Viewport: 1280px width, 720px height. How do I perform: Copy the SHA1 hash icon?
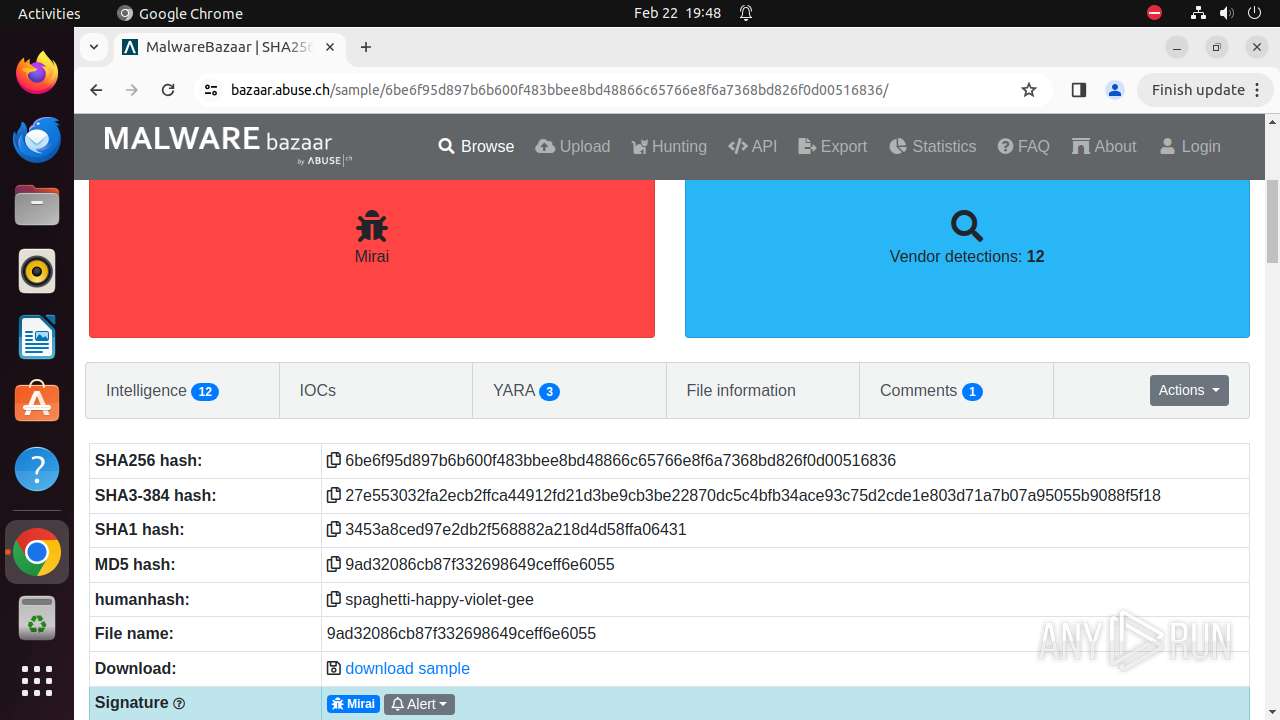(334, 530)
